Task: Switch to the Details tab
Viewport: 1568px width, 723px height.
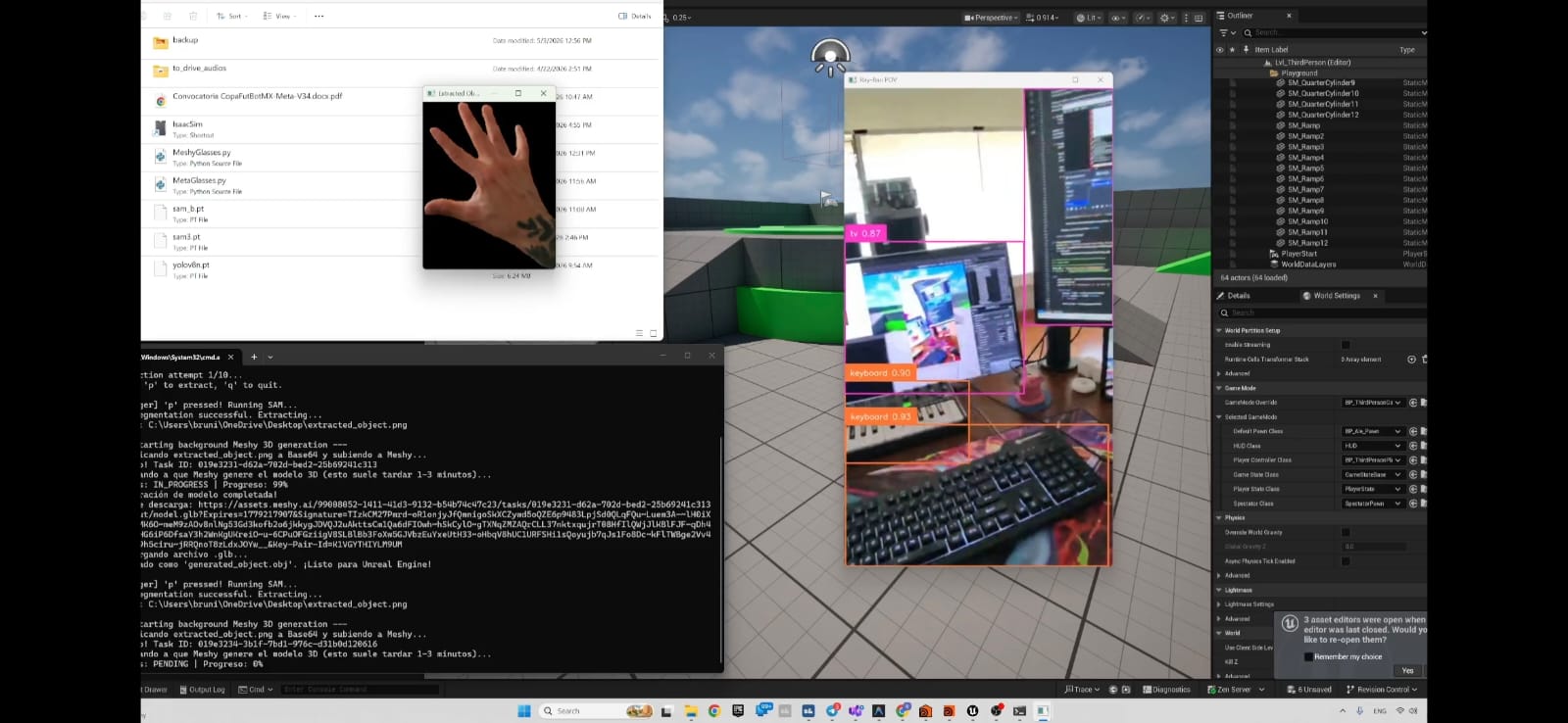Action: tap(1234, 295)
